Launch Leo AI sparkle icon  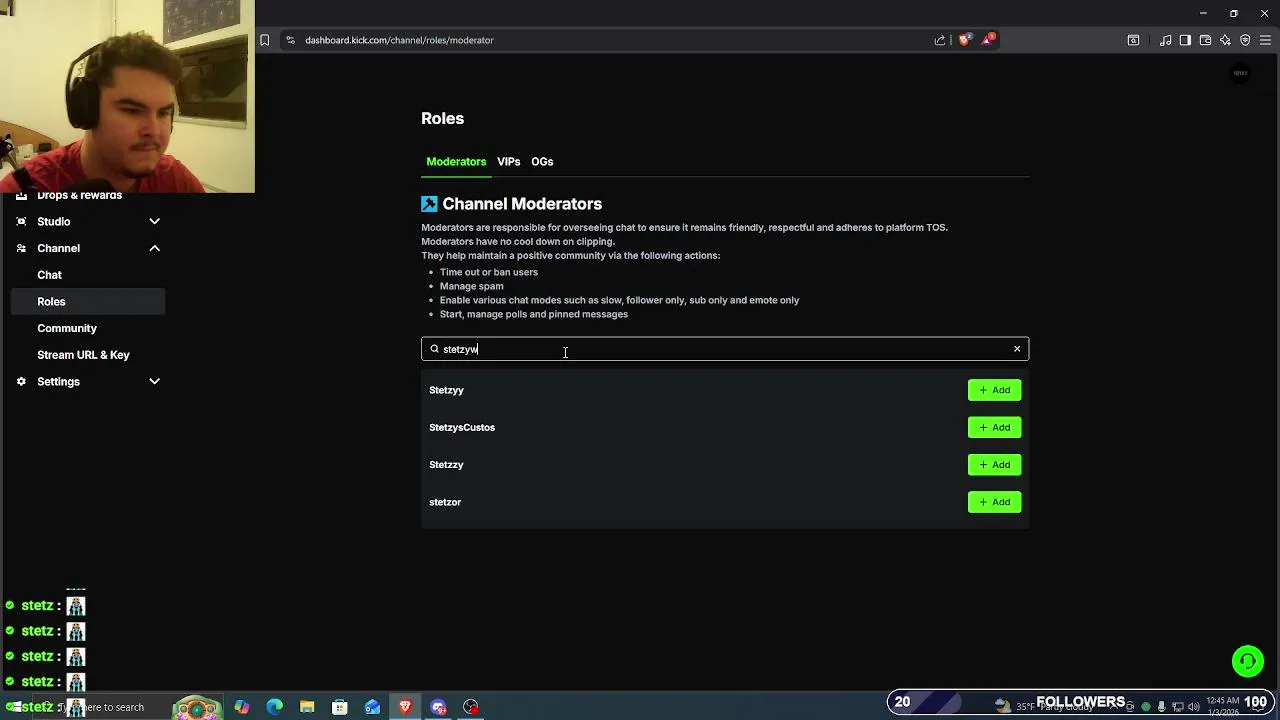(1225, 40)
